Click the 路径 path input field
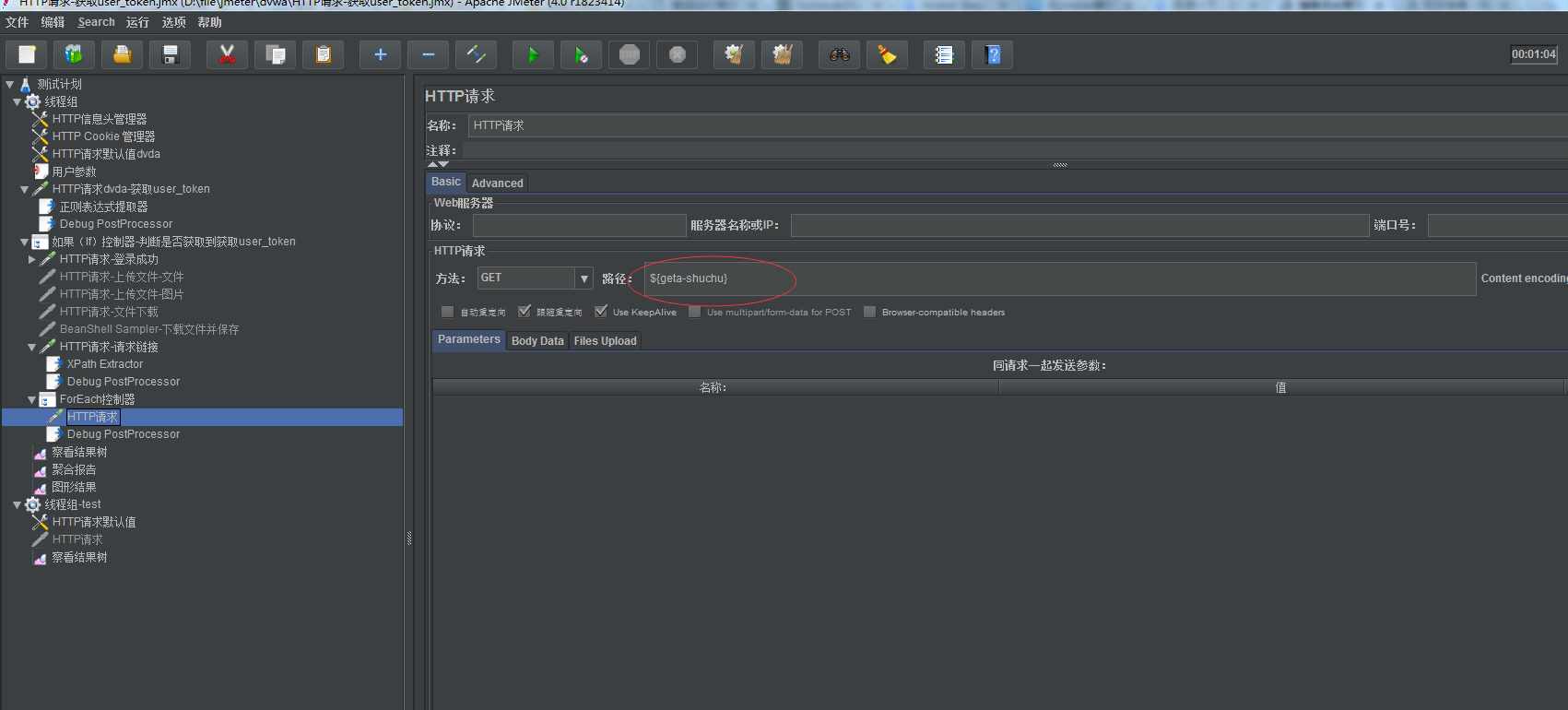 [x=1060, y=278]
